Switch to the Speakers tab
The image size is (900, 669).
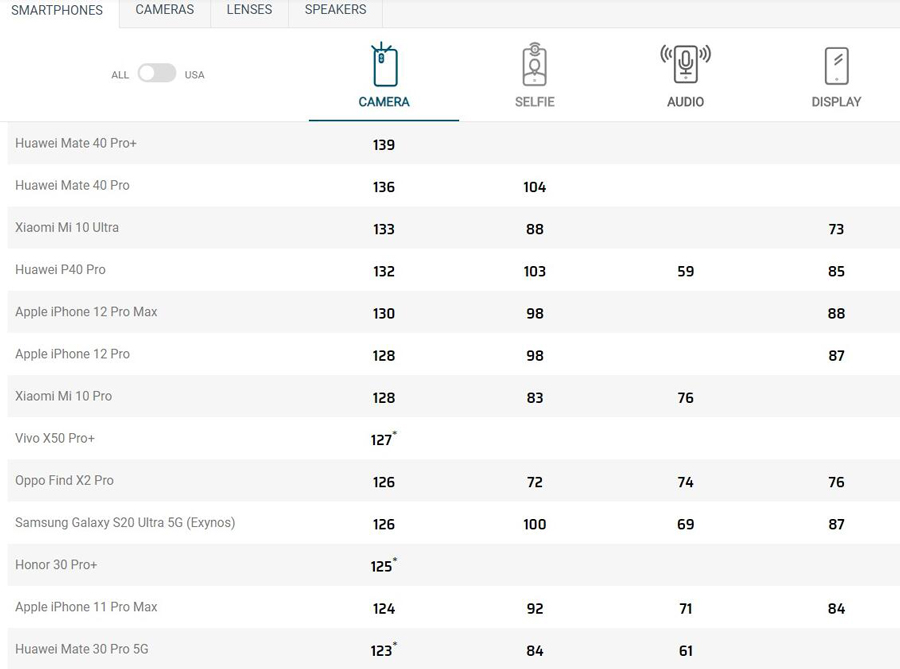pyautogui.click(x=335, y=10)
